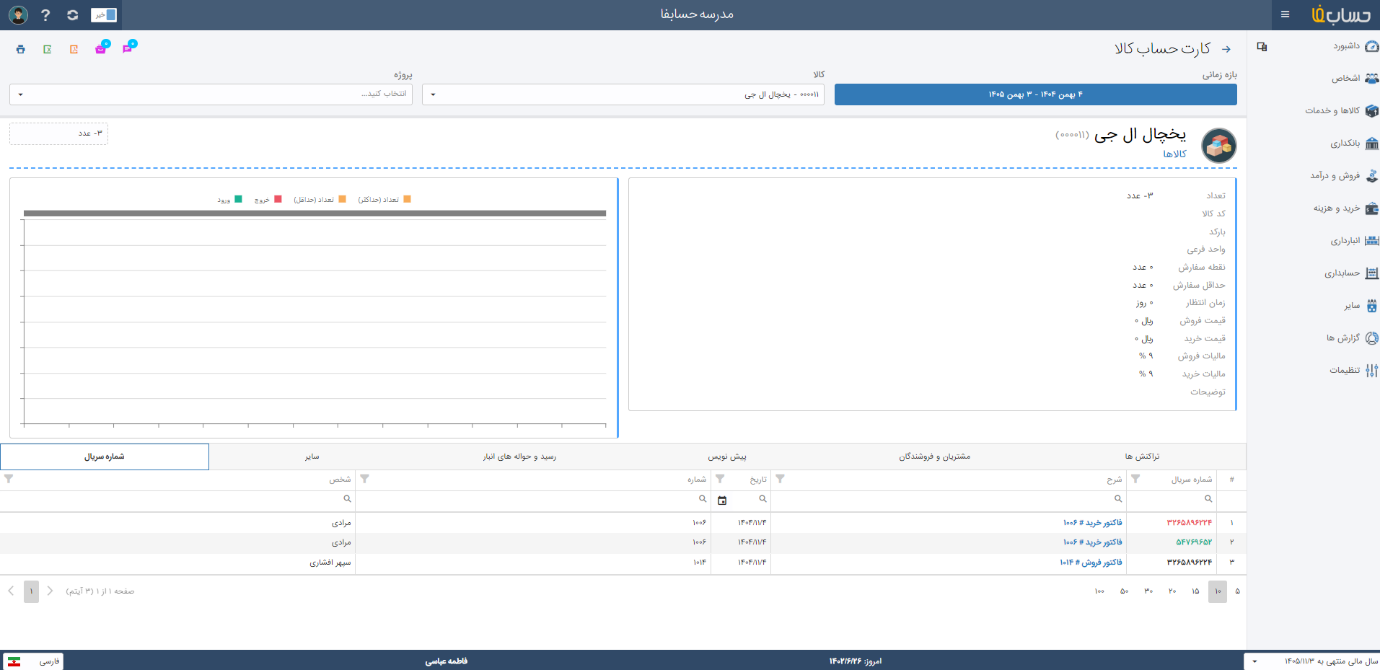1380x670 pixels.
Task: Click the user avatar in header
Action: [18, 14]
